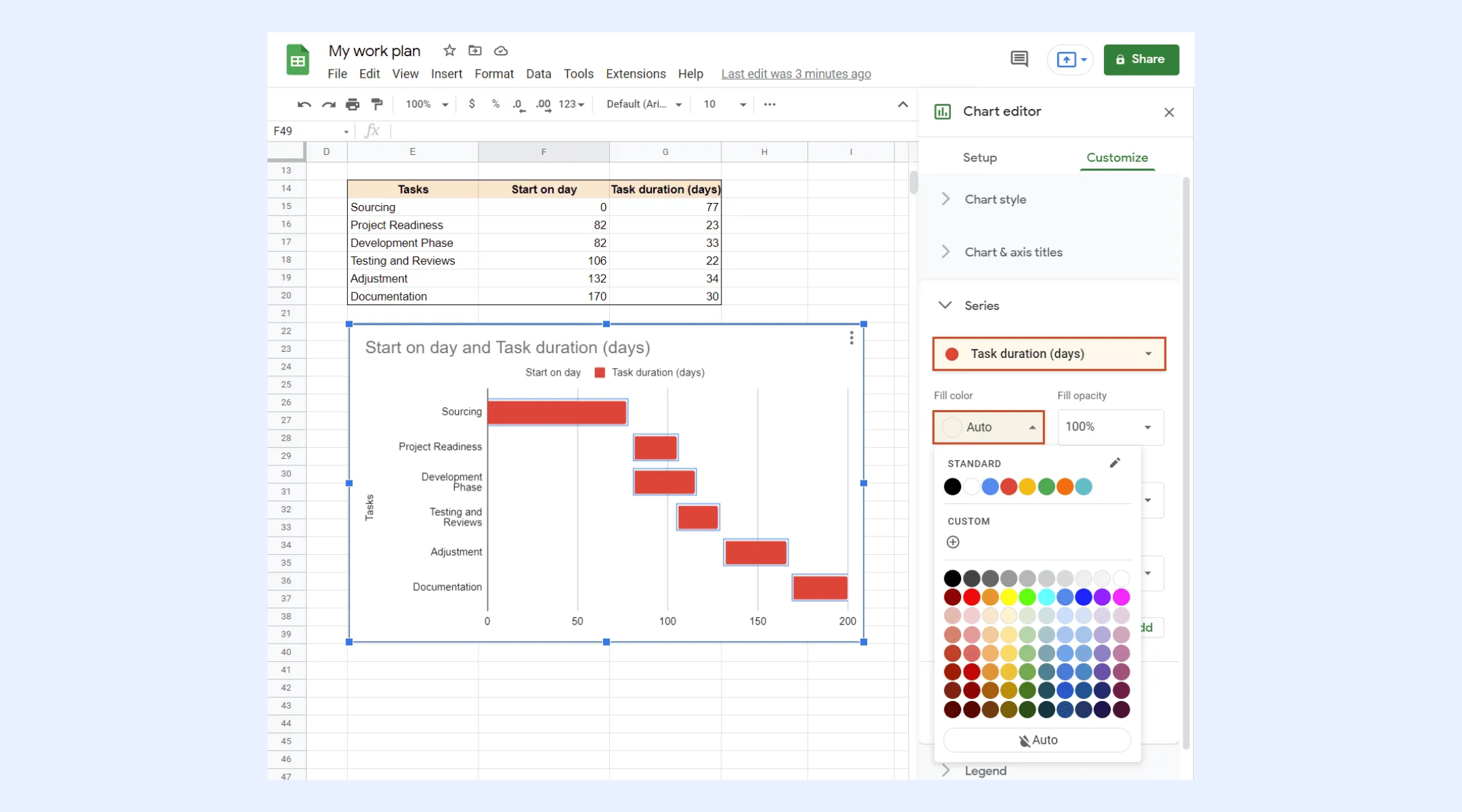Undo the last action

(304, 104)
